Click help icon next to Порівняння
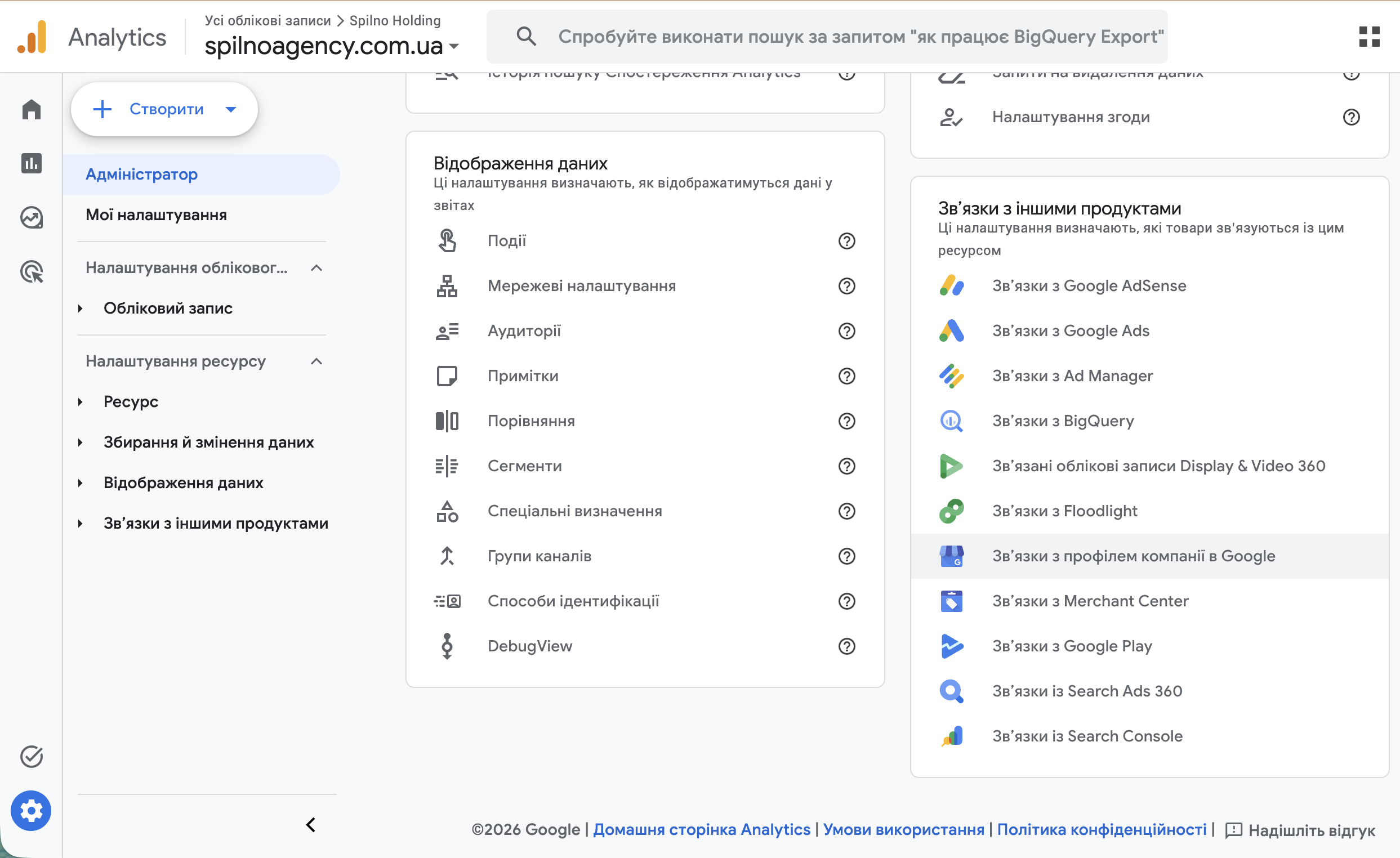 (846, 421)
